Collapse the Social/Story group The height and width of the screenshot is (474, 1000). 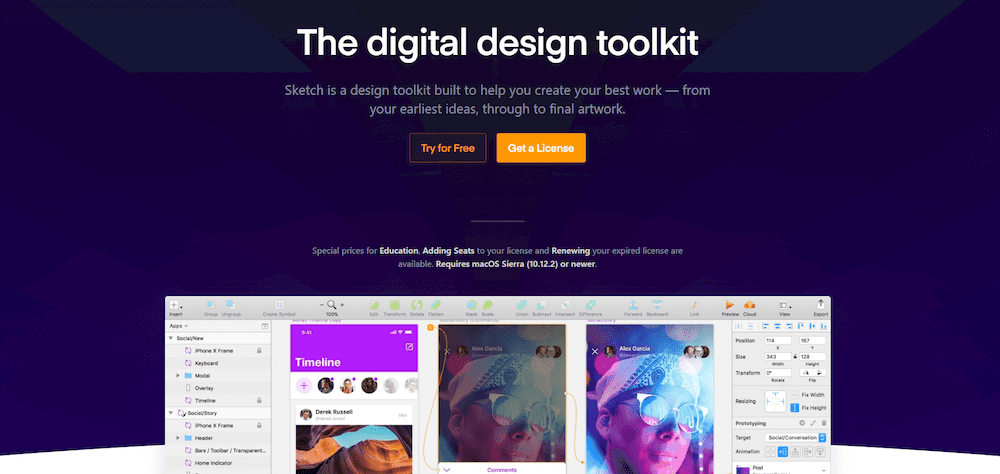pyautogui.click(x=171, y=413)
